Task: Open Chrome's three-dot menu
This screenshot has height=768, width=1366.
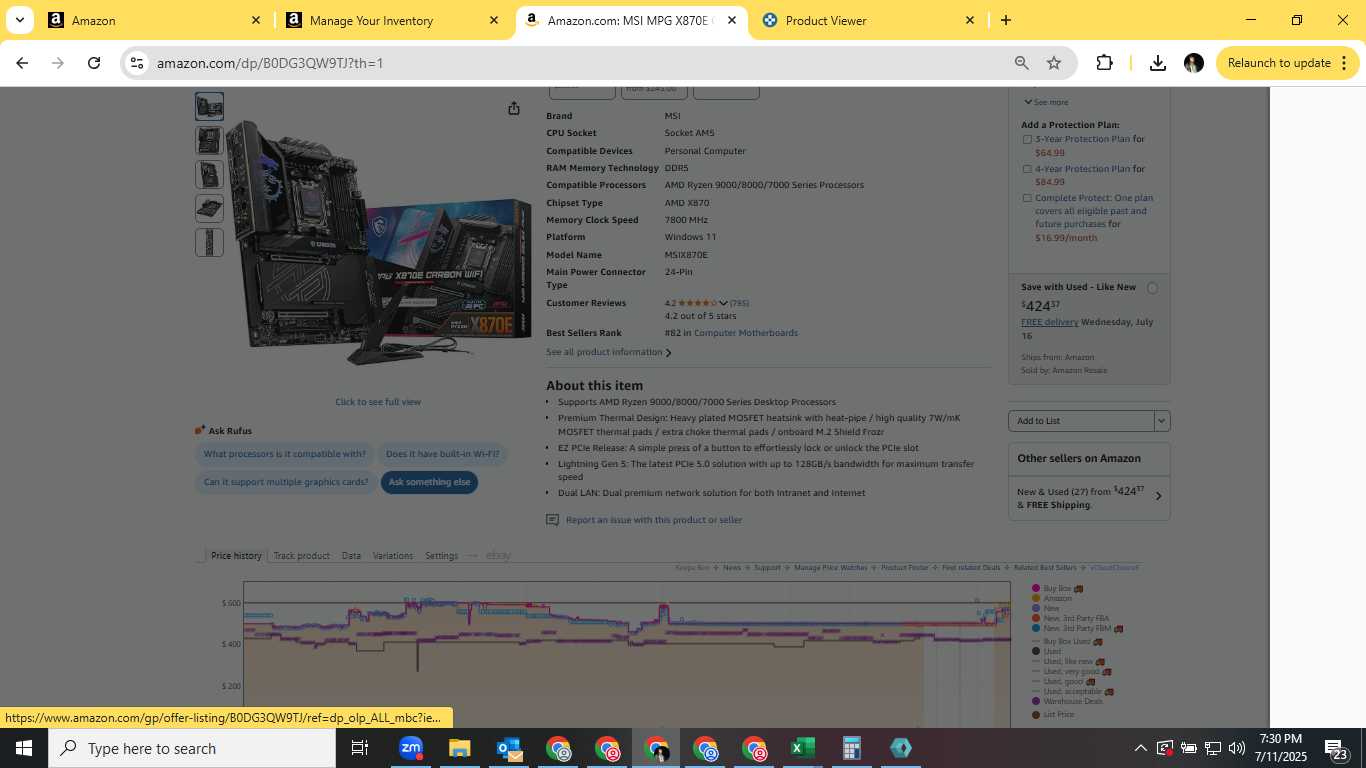Action: click(x=1343, y=63)
